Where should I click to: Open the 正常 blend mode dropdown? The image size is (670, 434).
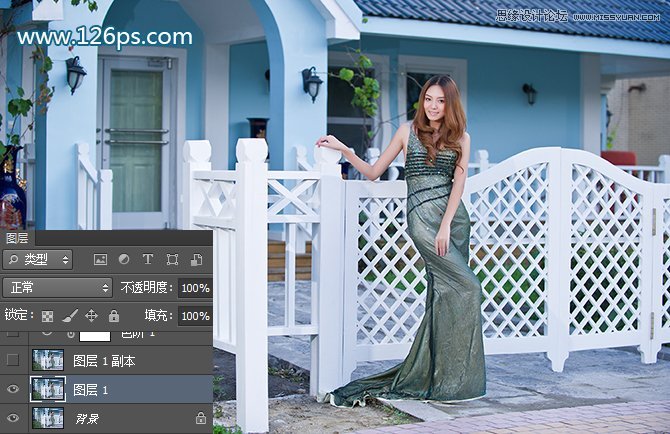(57, 288)
